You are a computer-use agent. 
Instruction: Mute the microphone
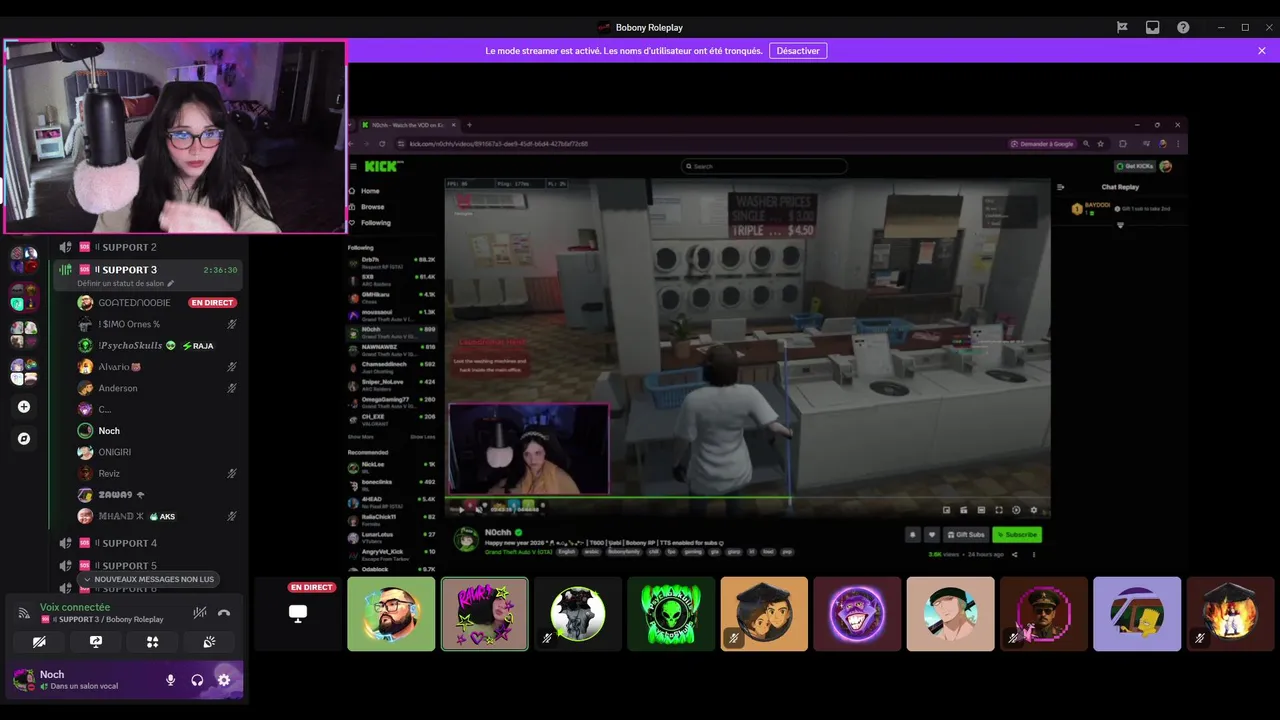(170, 680)
